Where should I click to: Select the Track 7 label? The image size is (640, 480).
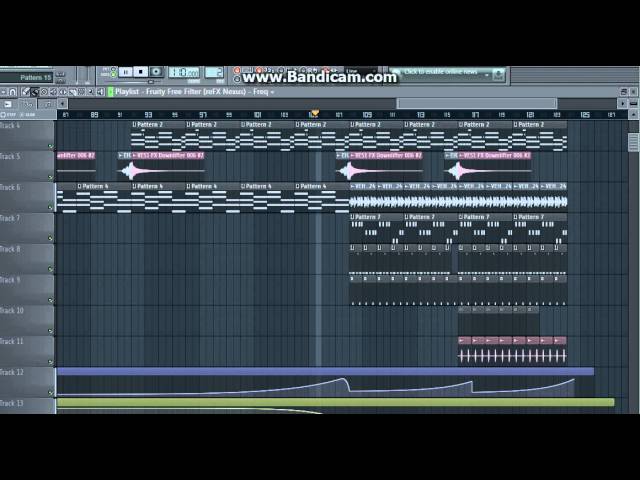(x=10, y=218)
